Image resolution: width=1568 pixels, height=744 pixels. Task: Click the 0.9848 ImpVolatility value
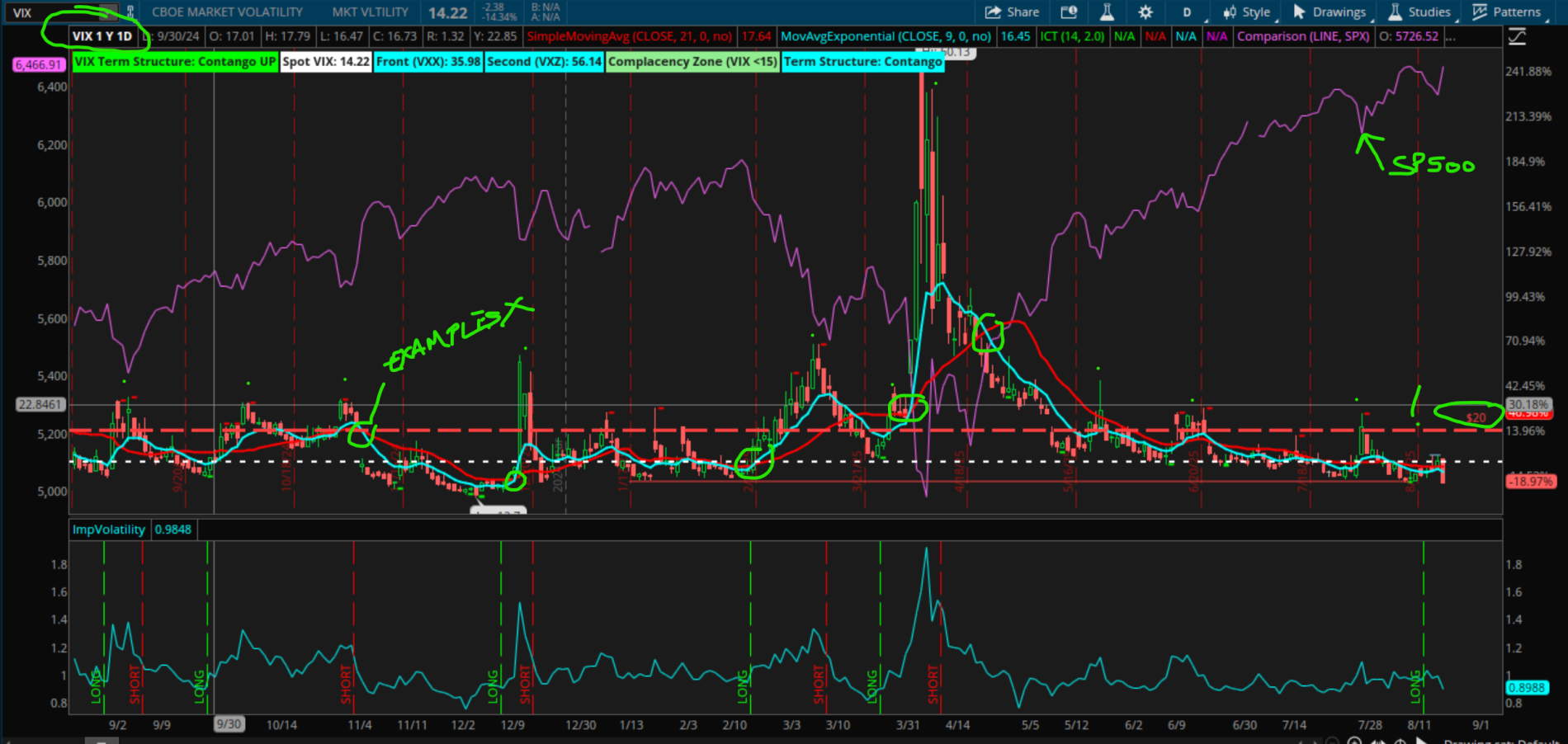172,530
